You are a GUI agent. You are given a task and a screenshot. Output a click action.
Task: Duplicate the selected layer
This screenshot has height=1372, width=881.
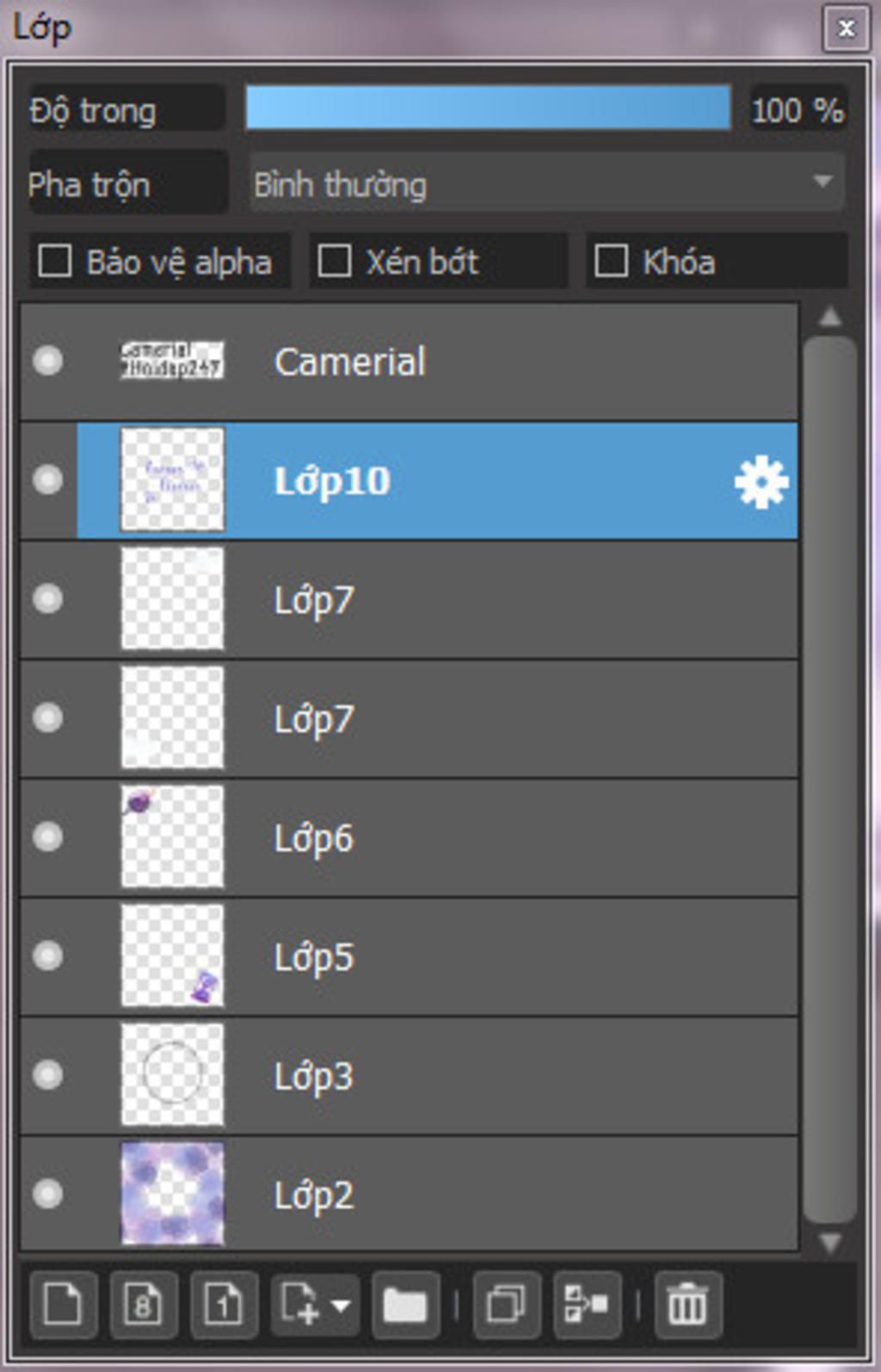(506, 1304)
